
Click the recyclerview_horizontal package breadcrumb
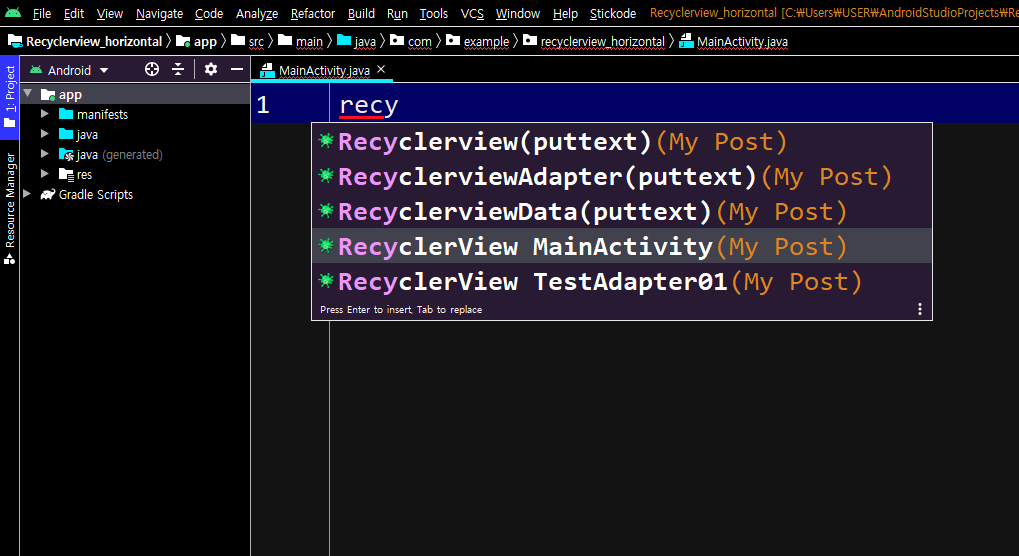coord(594,42)
